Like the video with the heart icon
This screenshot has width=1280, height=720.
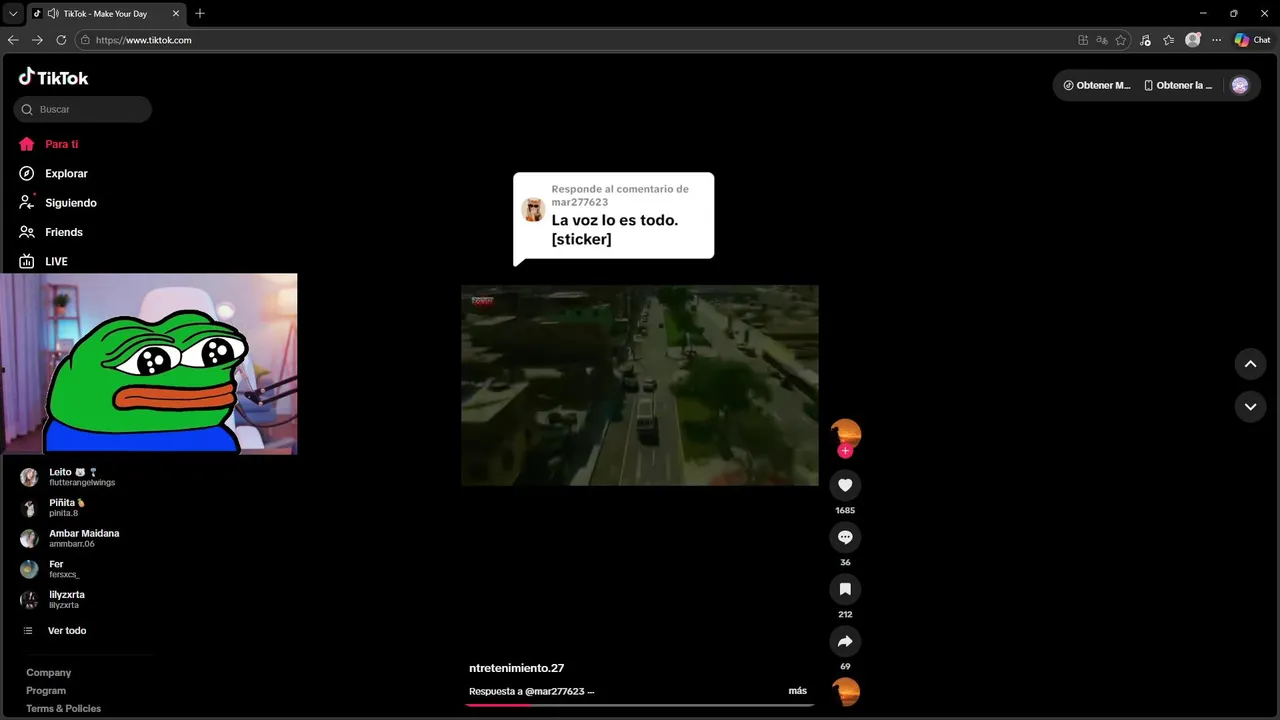(845, 485)
